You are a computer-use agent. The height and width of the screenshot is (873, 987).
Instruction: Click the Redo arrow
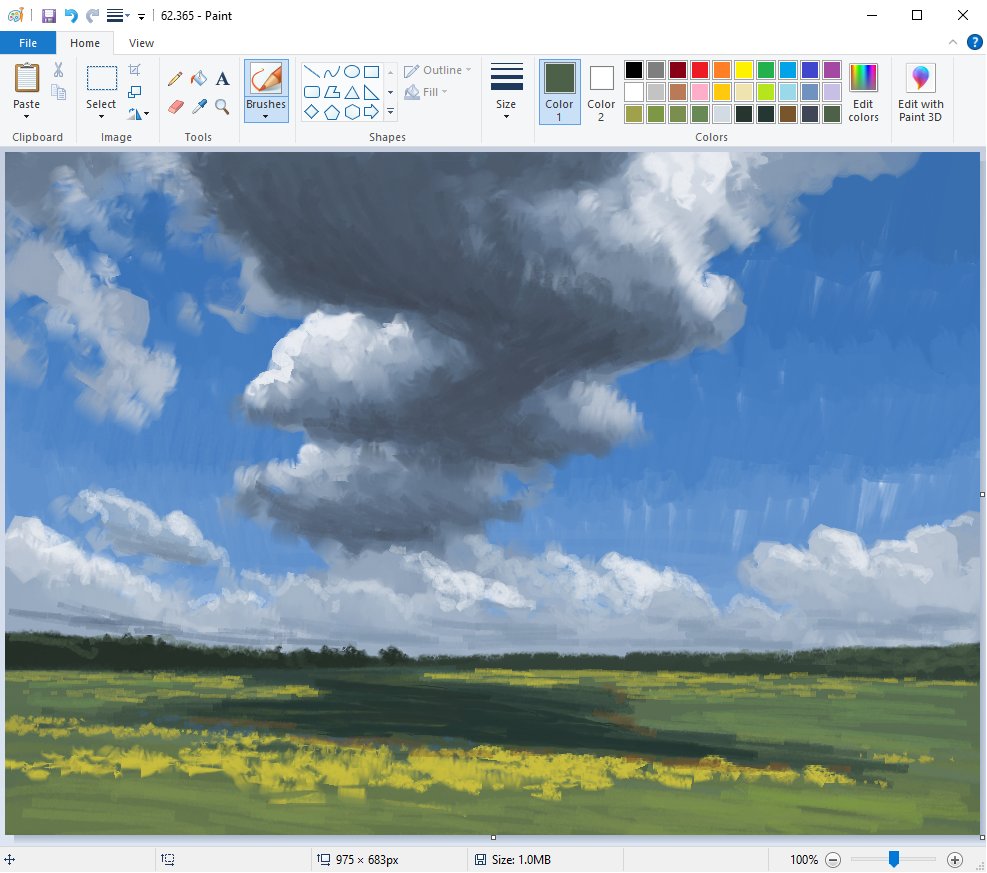[x=93, y=16]
